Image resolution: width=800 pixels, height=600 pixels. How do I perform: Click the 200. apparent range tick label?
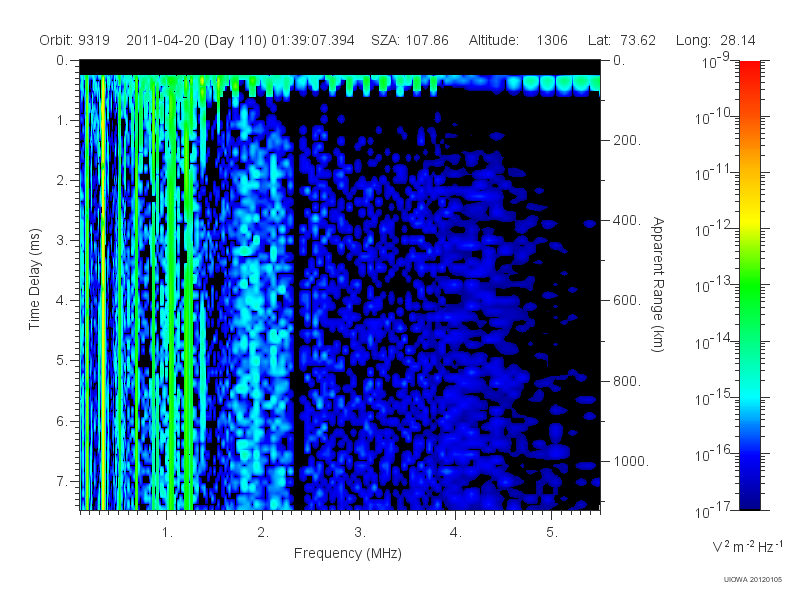(627, 140)
